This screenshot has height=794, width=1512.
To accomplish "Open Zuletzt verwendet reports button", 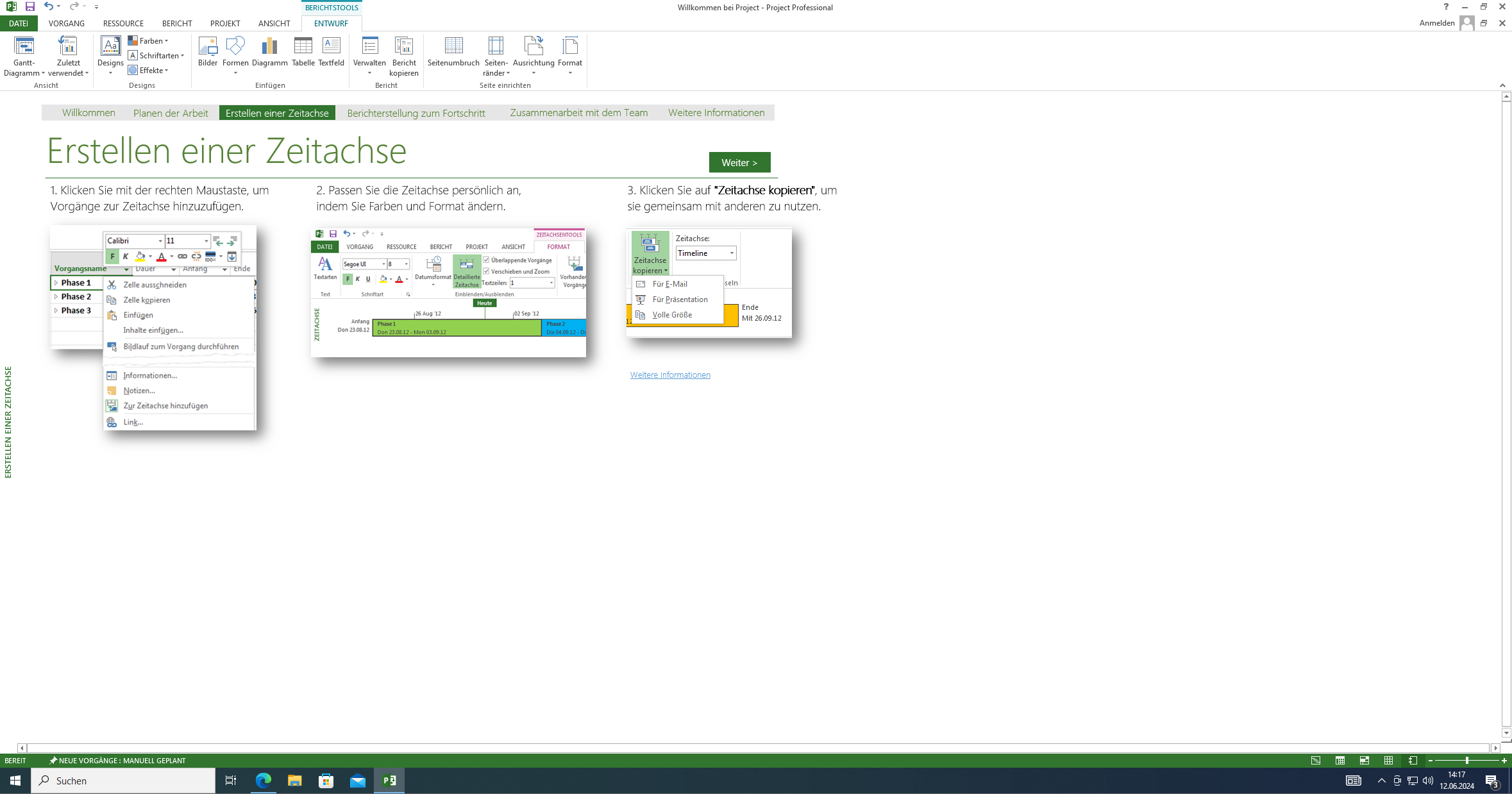I will coord(68,56).
